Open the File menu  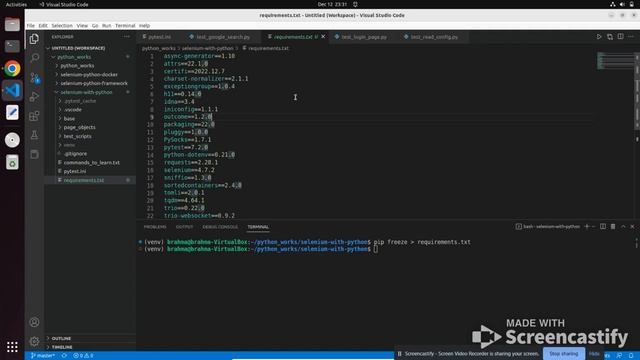[x=31, y=25]
